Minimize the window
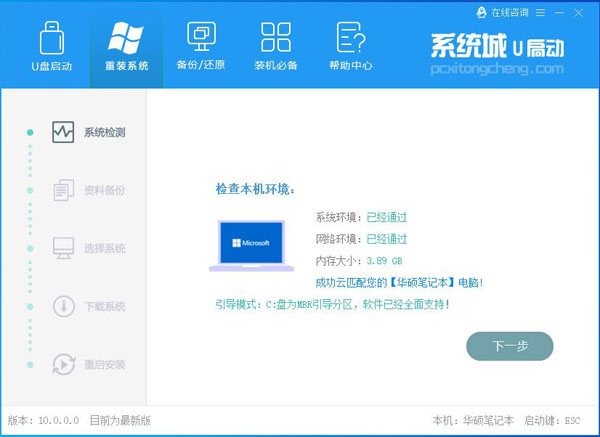600x437 pixels. tap(559, 13)
